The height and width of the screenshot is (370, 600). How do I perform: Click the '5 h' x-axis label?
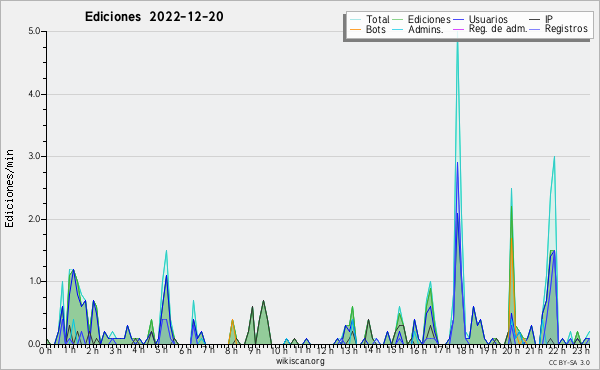161,350
